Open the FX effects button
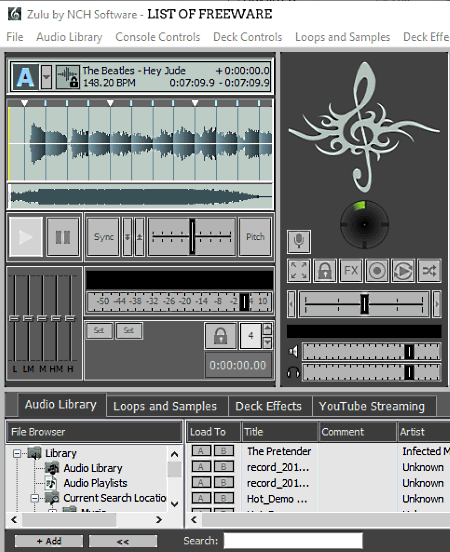 (x=351, y=271)
